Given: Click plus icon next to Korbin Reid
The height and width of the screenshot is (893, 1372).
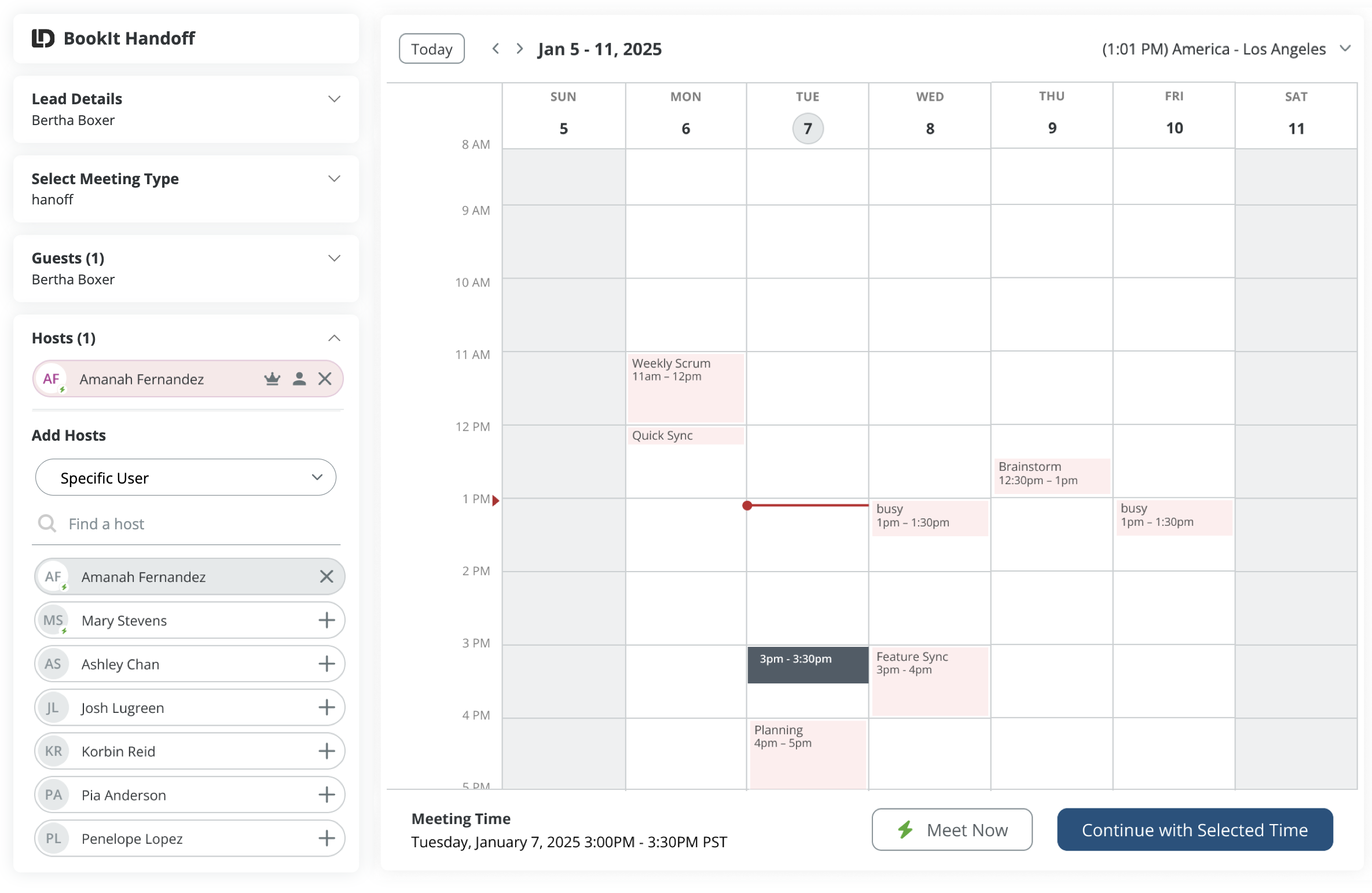Looking at the screenshot, I should (327, 751).
